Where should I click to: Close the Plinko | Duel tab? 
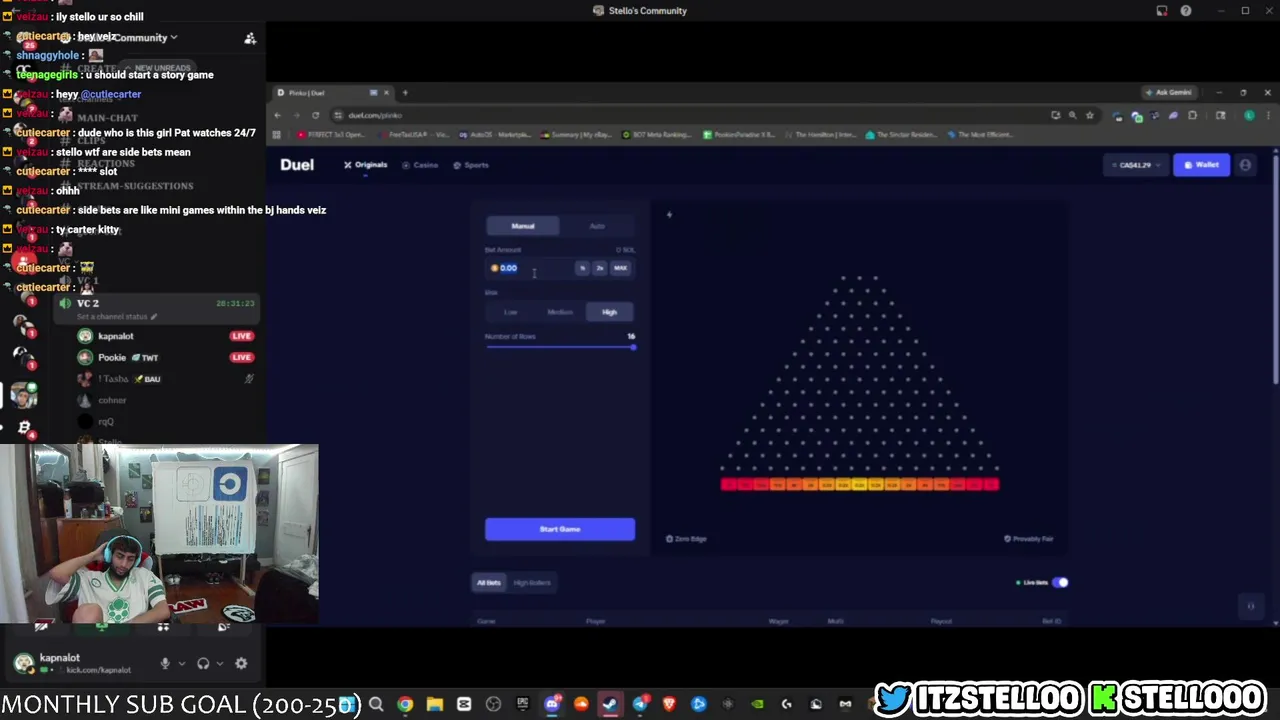[387, 93]
